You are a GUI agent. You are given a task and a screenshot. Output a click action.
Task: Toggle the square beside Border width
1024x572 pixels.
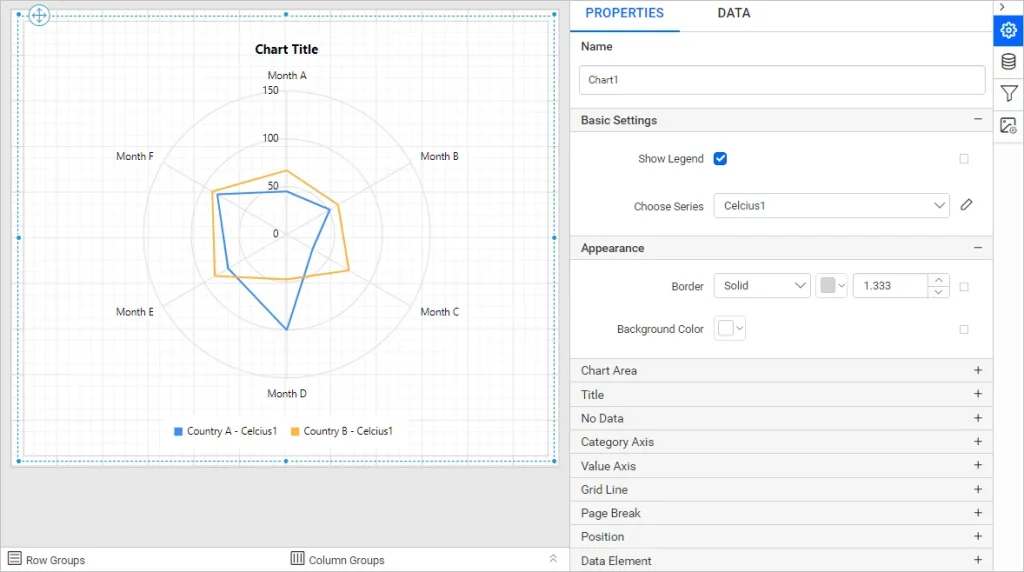[x=964, y=286]
